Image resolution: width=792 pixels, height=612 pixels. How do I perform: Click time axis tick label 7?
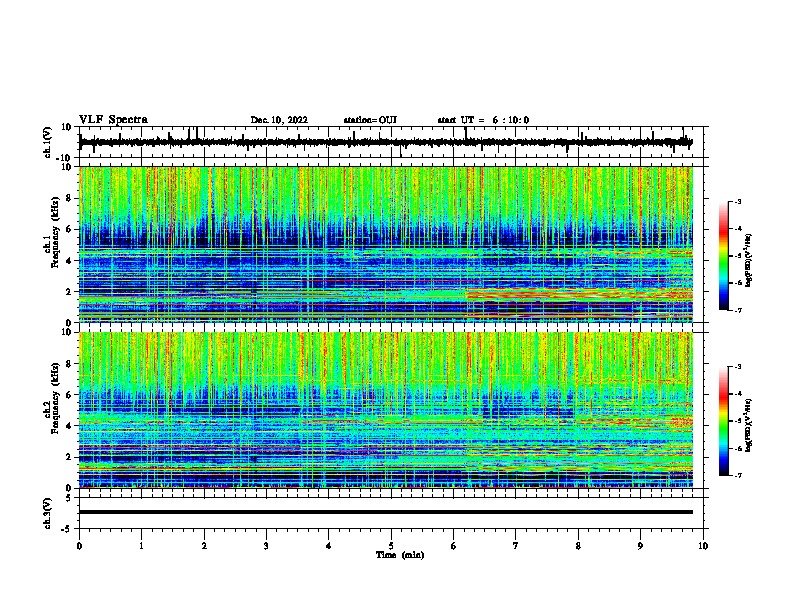pyautogui.click(x=516, y=546)
